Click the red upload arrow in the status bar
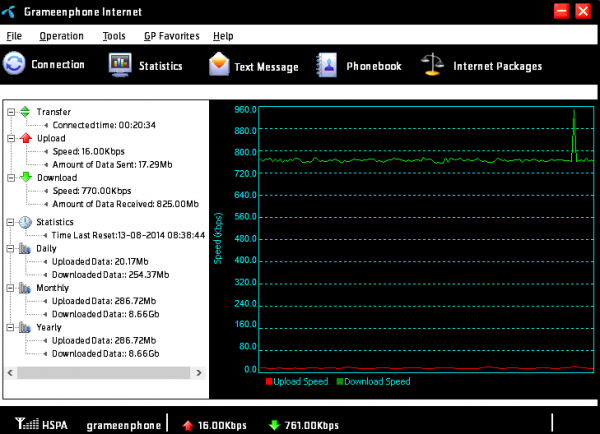600x434 pixels. click(188, 425)
